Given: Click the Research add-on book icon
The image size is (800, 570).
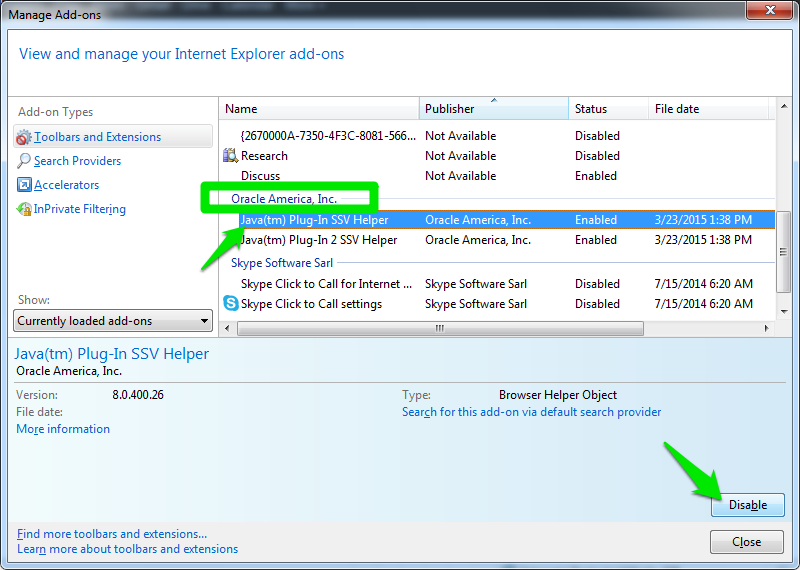Looking at the screenshot, I should (231, 155).
